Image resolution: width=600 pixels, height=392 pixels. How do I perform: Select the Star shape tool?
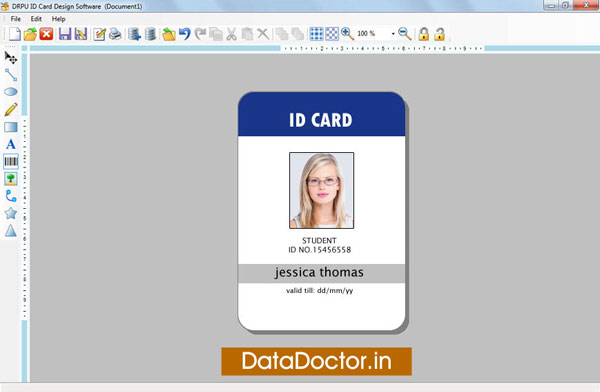coord(11,213)
